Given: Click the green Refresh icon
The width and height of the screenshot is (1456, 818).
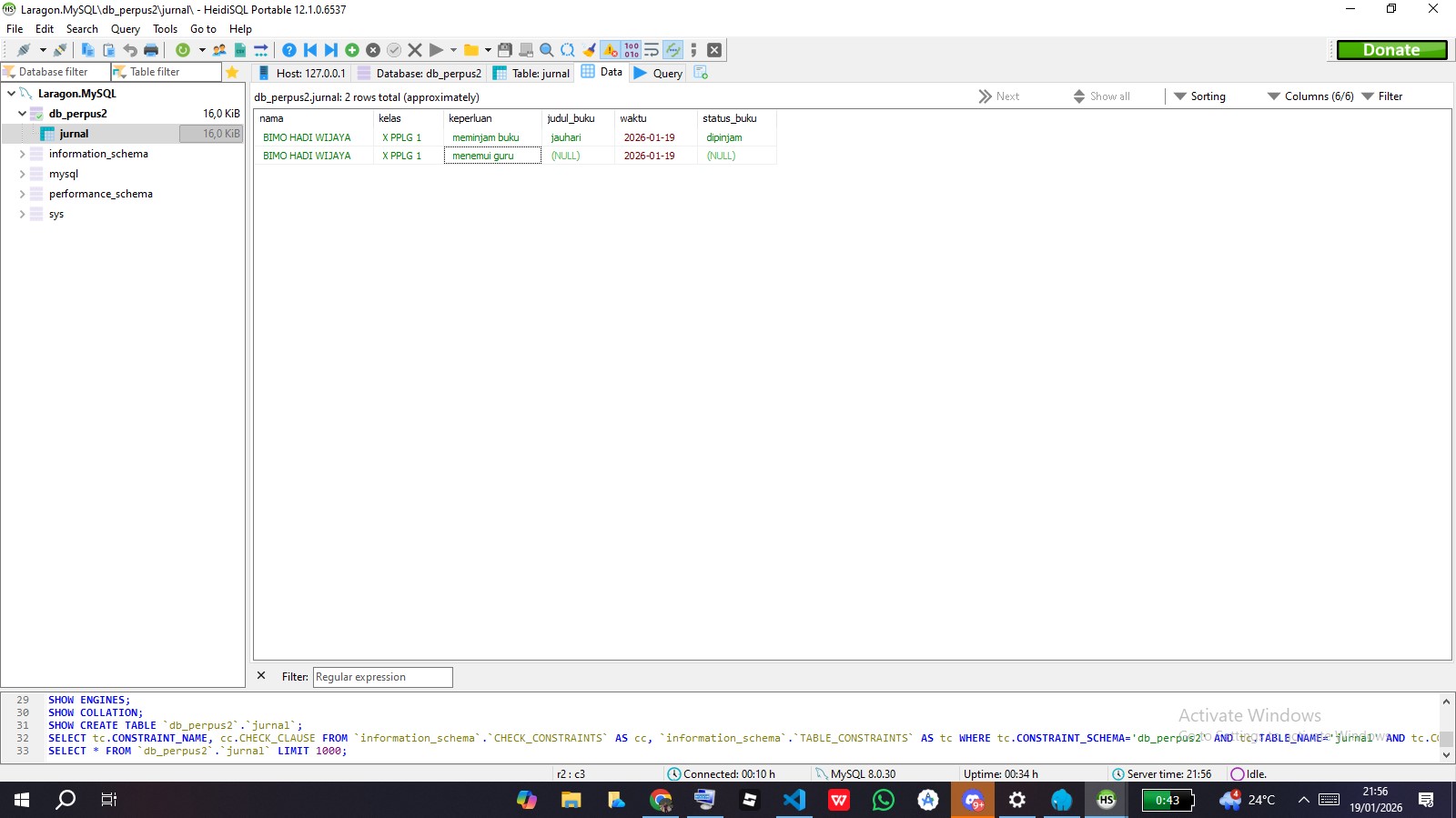Looking at the screenshot, I should pos(183,50).
